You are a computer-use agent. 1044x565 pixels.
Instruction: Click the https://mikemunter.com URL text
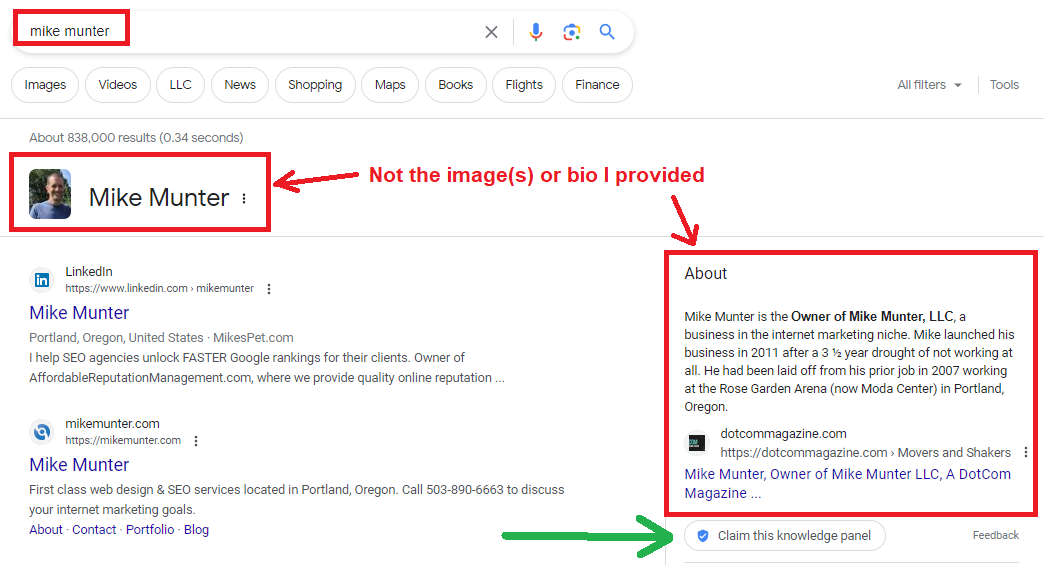click(x=123, y=441)
